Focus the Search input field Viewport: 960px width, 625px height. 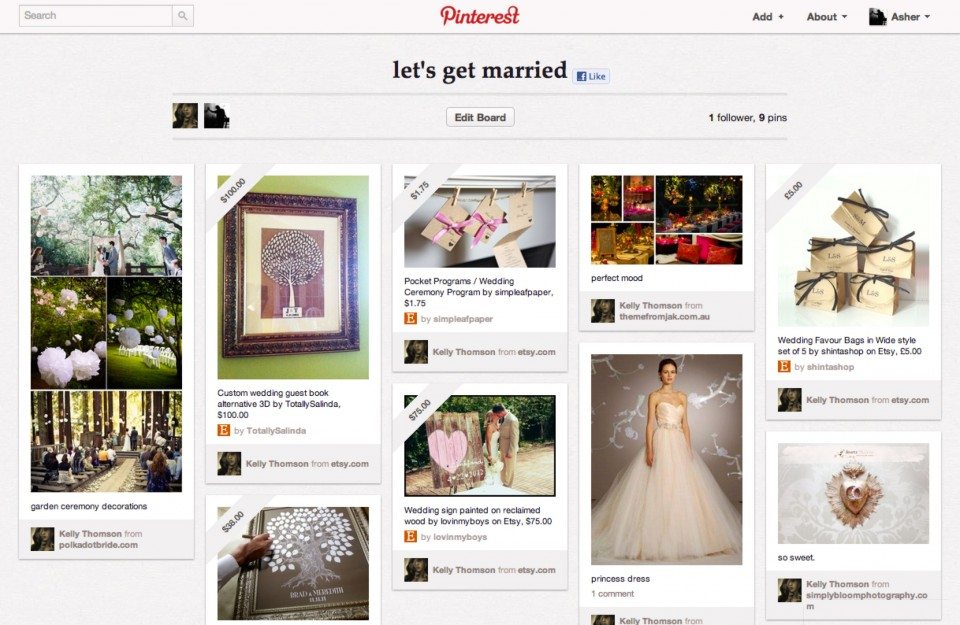pyautogui.click(x=96, y=16)
